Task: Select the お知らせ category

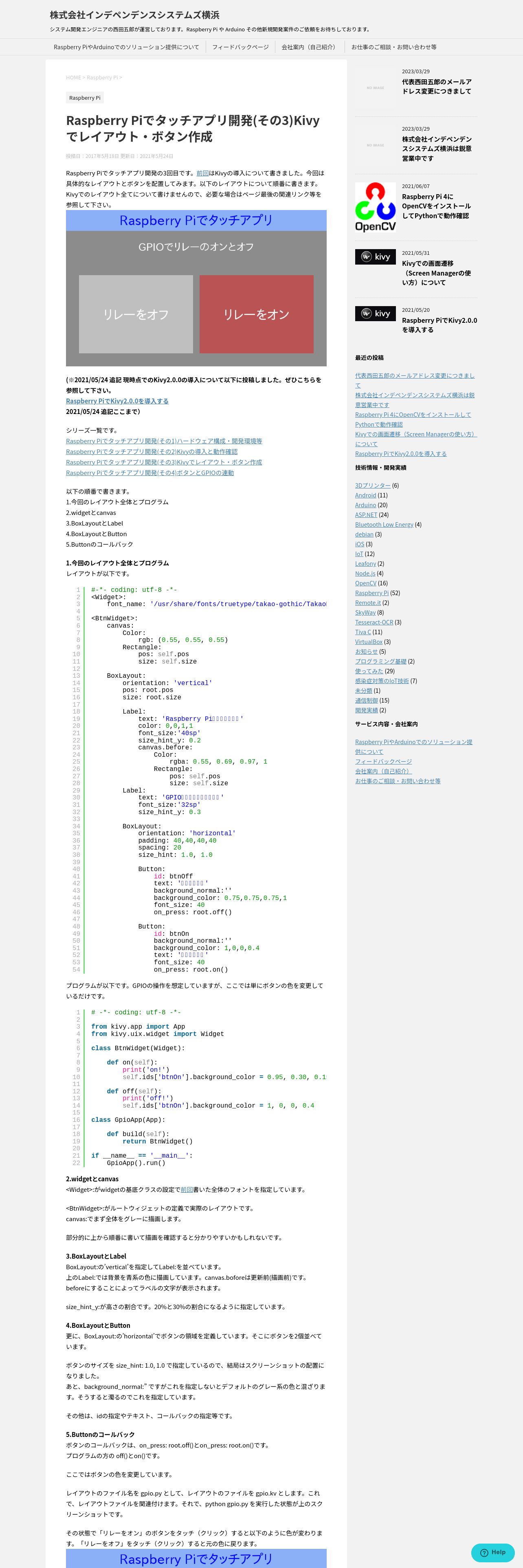Action: click(x=367, y=651)
